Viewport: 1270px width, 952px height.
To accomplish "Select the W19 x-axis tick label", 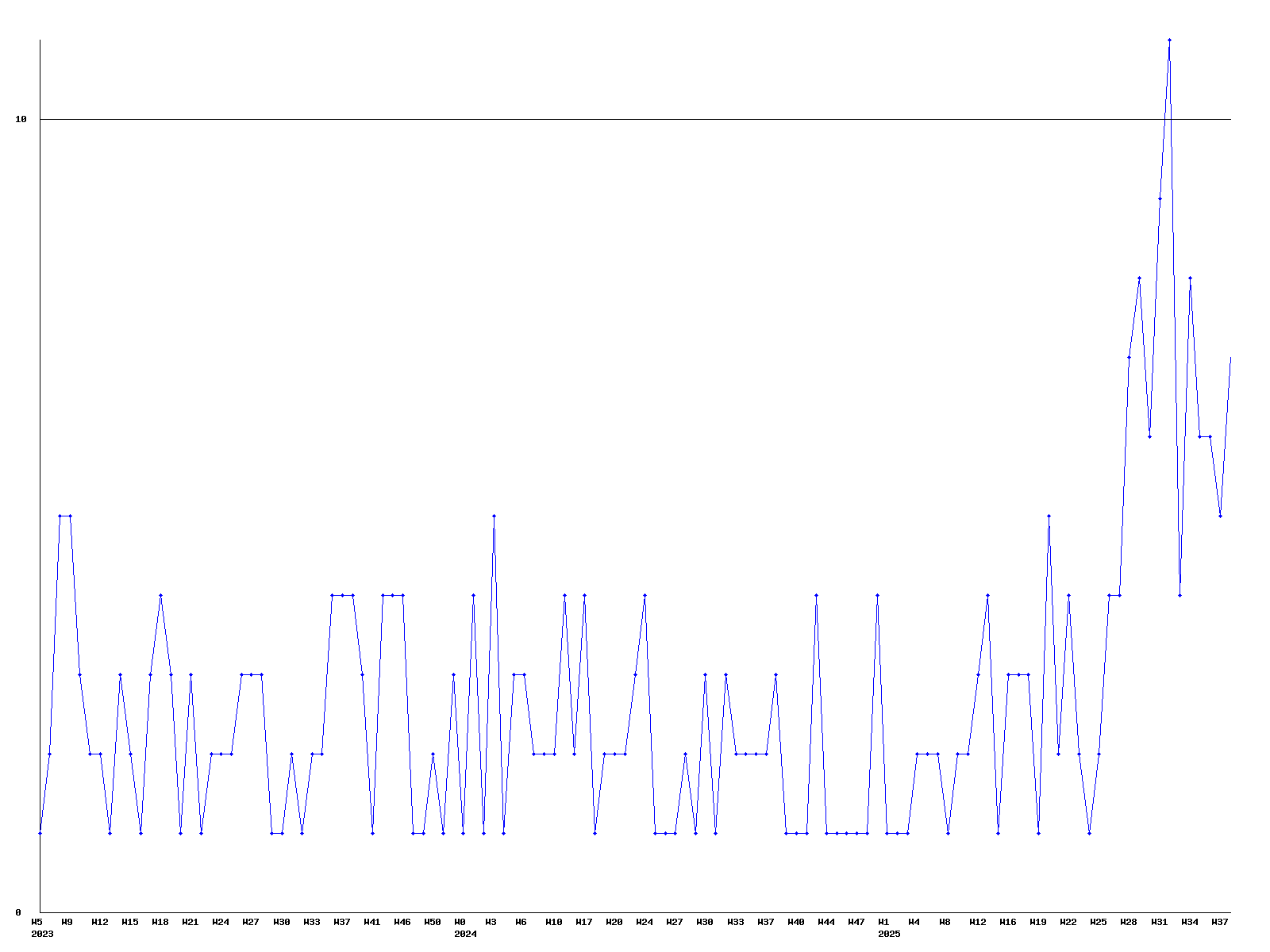I will [x=1038, y=923].
